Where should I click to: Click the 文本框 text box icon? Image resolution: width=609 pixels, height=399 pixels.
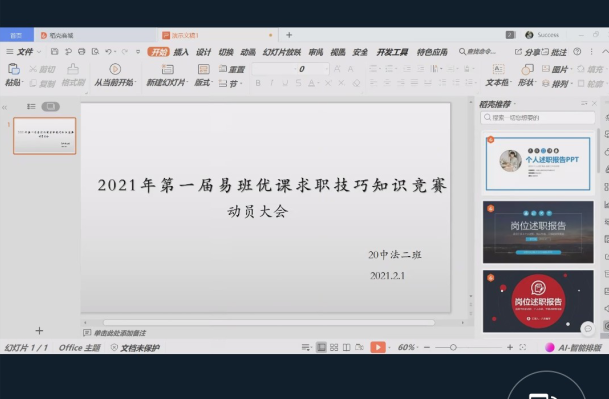[x=498, y=69]
